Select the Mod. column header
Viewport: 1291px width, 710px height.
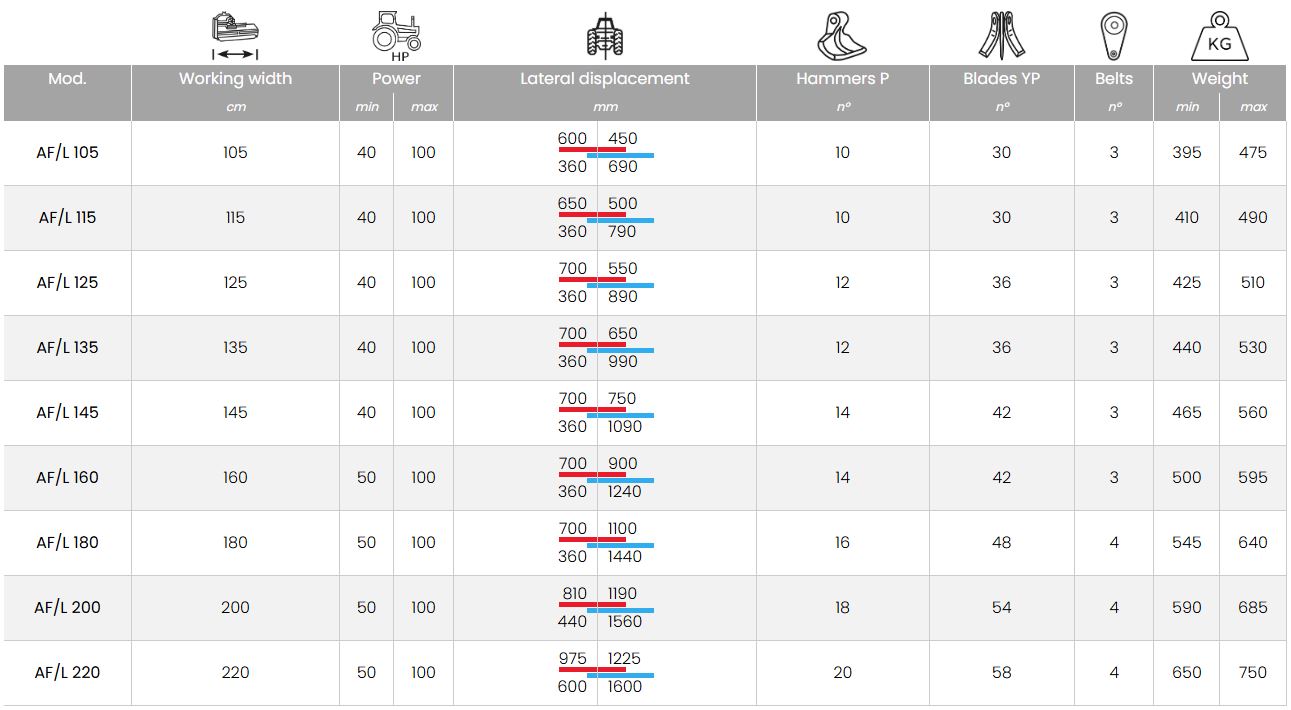click(x=67, y=79)
